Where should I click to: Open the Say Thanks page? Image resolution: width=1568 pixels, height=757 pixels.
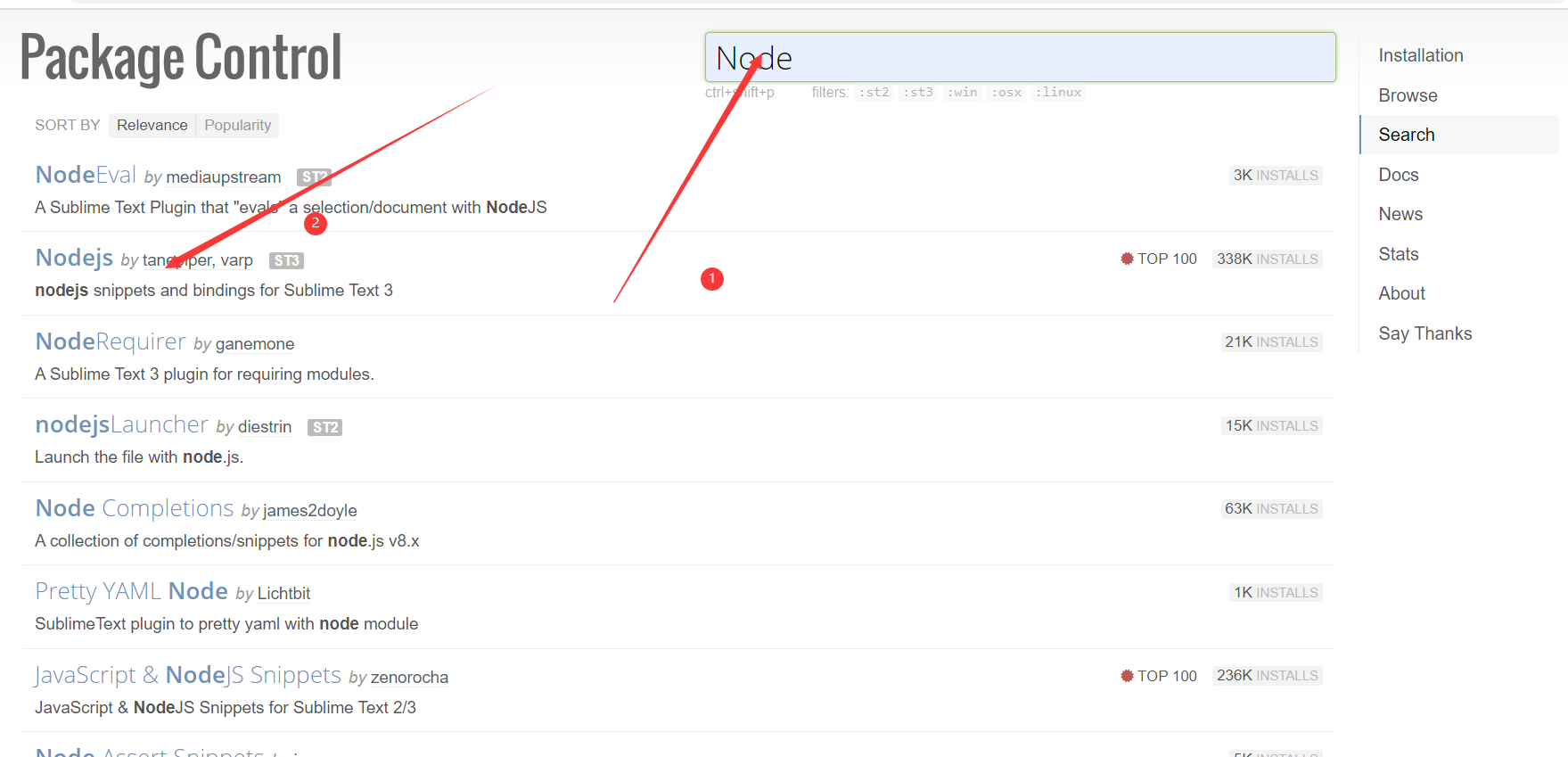(x=1424, y=333)
